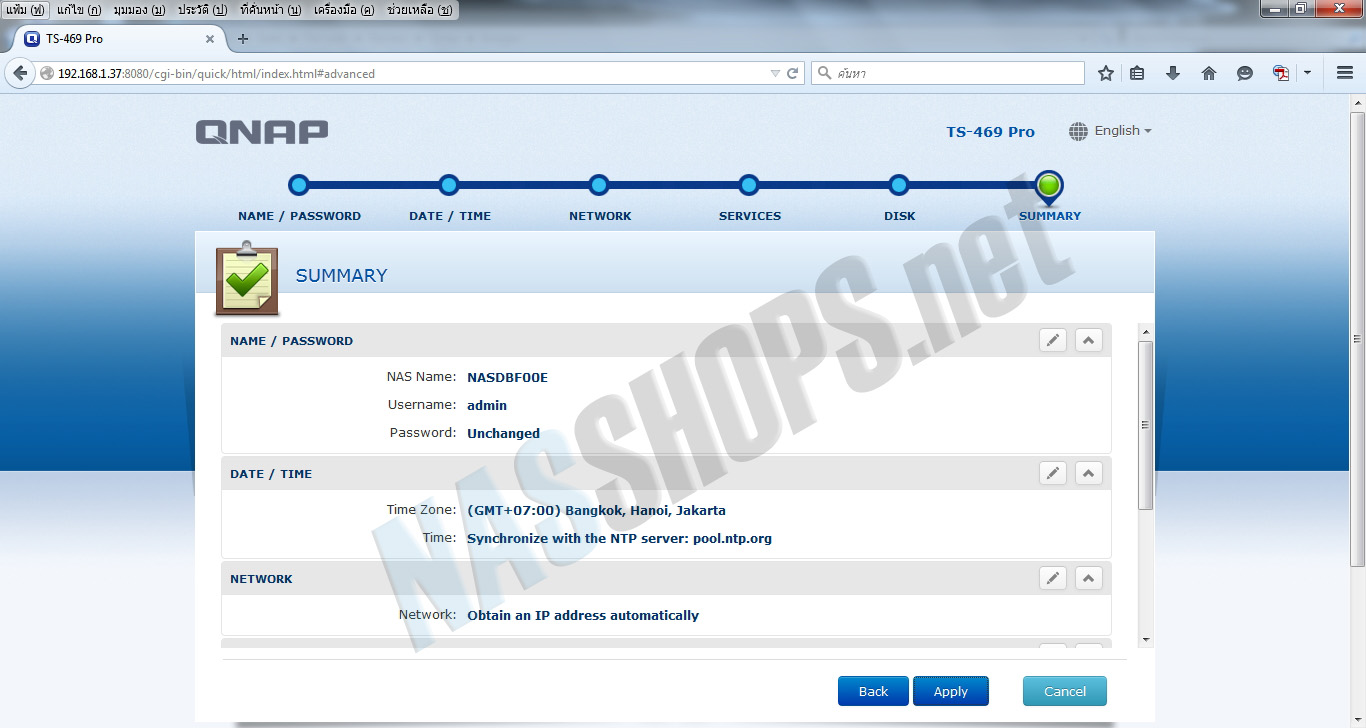Viewport: 1366px width, 728px height.
Task: Open the มุมมอง (View) menu
Action: point(139,9)
